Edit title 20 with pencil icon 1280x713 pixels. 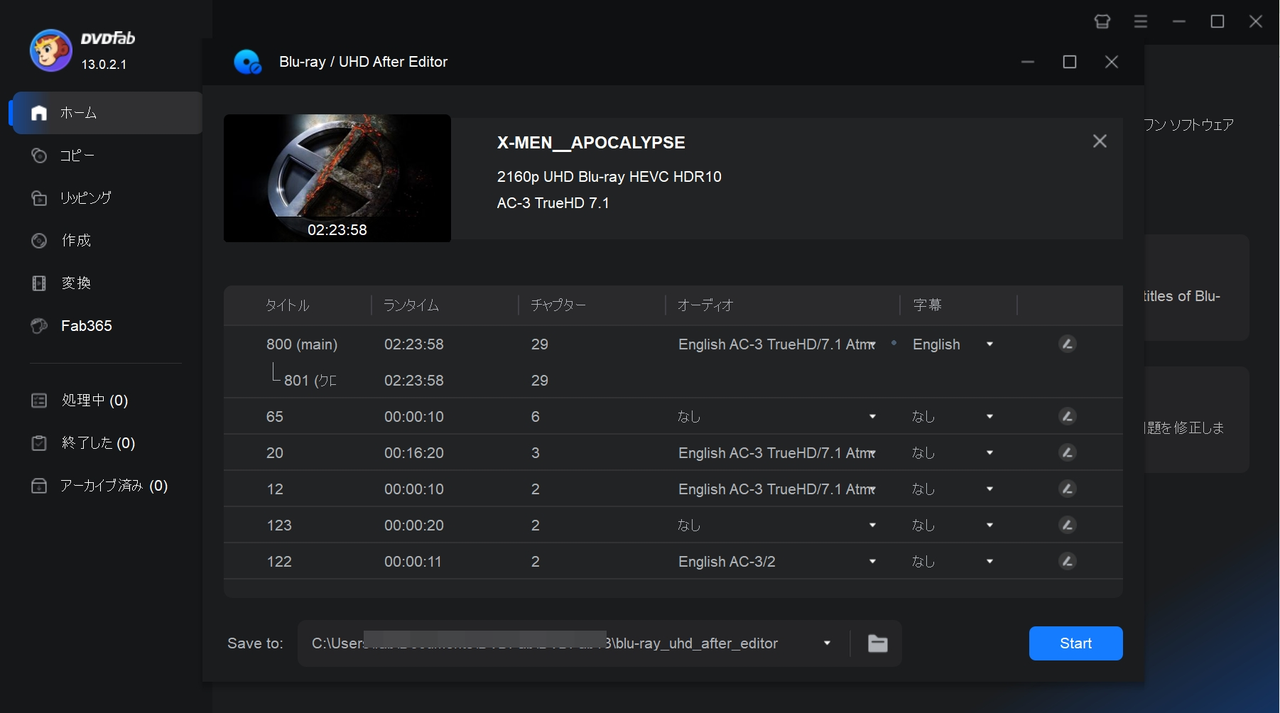[x=1067, y=453]
